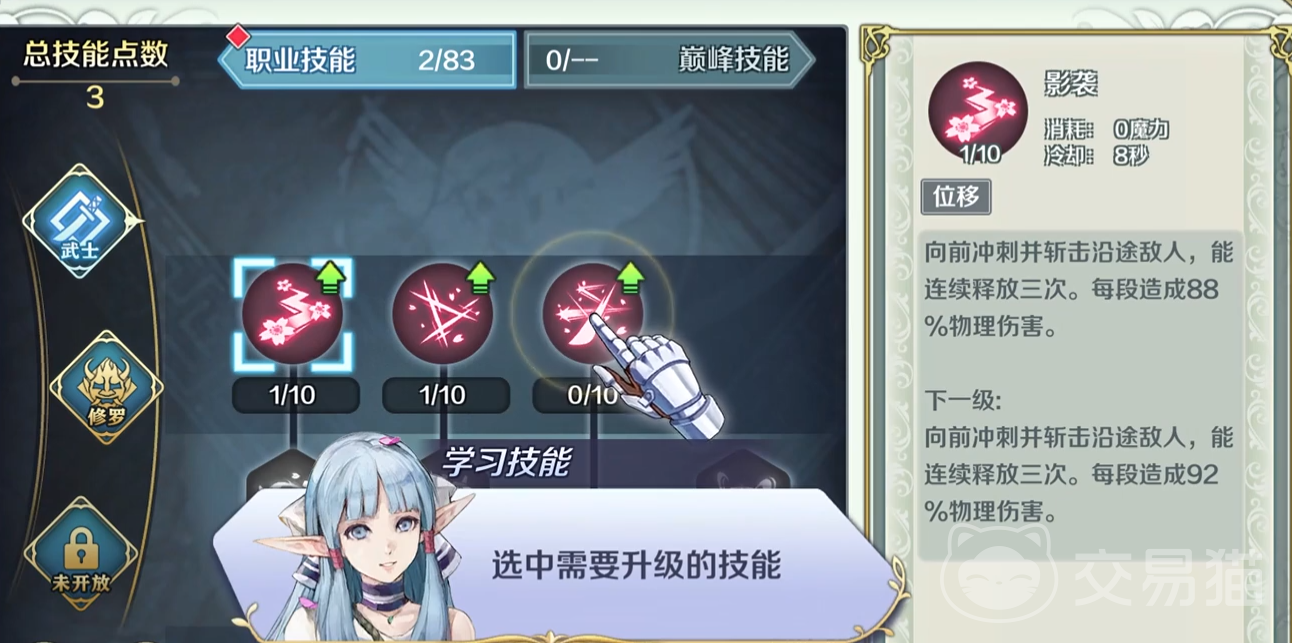Select the 影袭 skill icon
Image resolution: width=1292 pixels, height=643 pixels.
point(292,313)
